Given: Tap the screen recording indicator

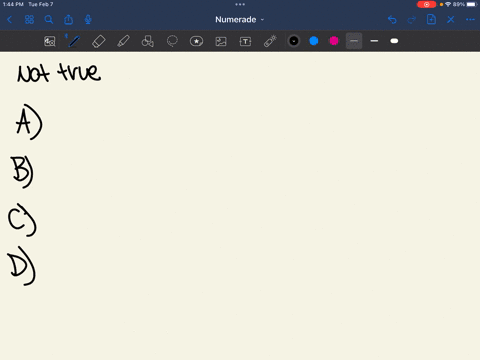Looking at the screenshot, I should pos(426,4).
